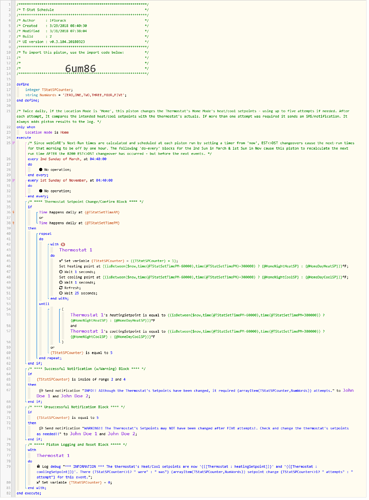This screenshot has width=369, height=500.
Task: Click the send notification WARNING icon
Action: click(x=41, y=428)
